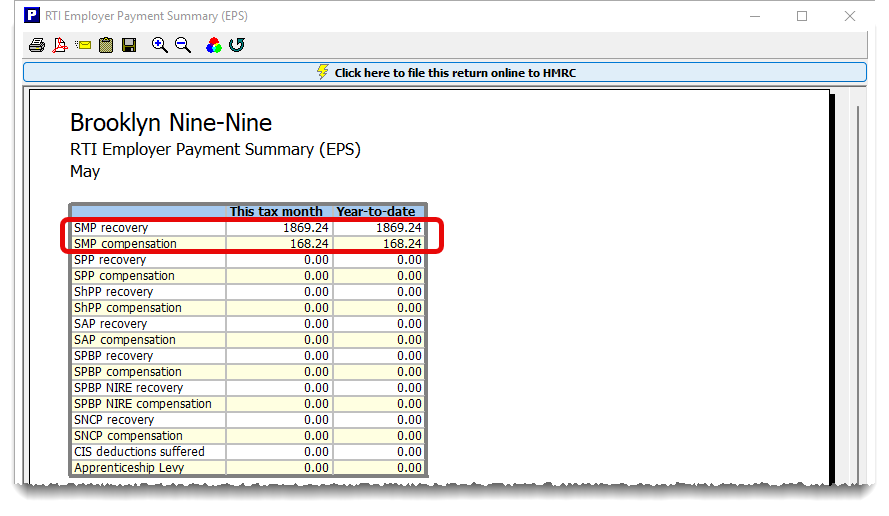Select the 'SNCP recovery' row label
889x516 pixels.
tap(114, 420)
